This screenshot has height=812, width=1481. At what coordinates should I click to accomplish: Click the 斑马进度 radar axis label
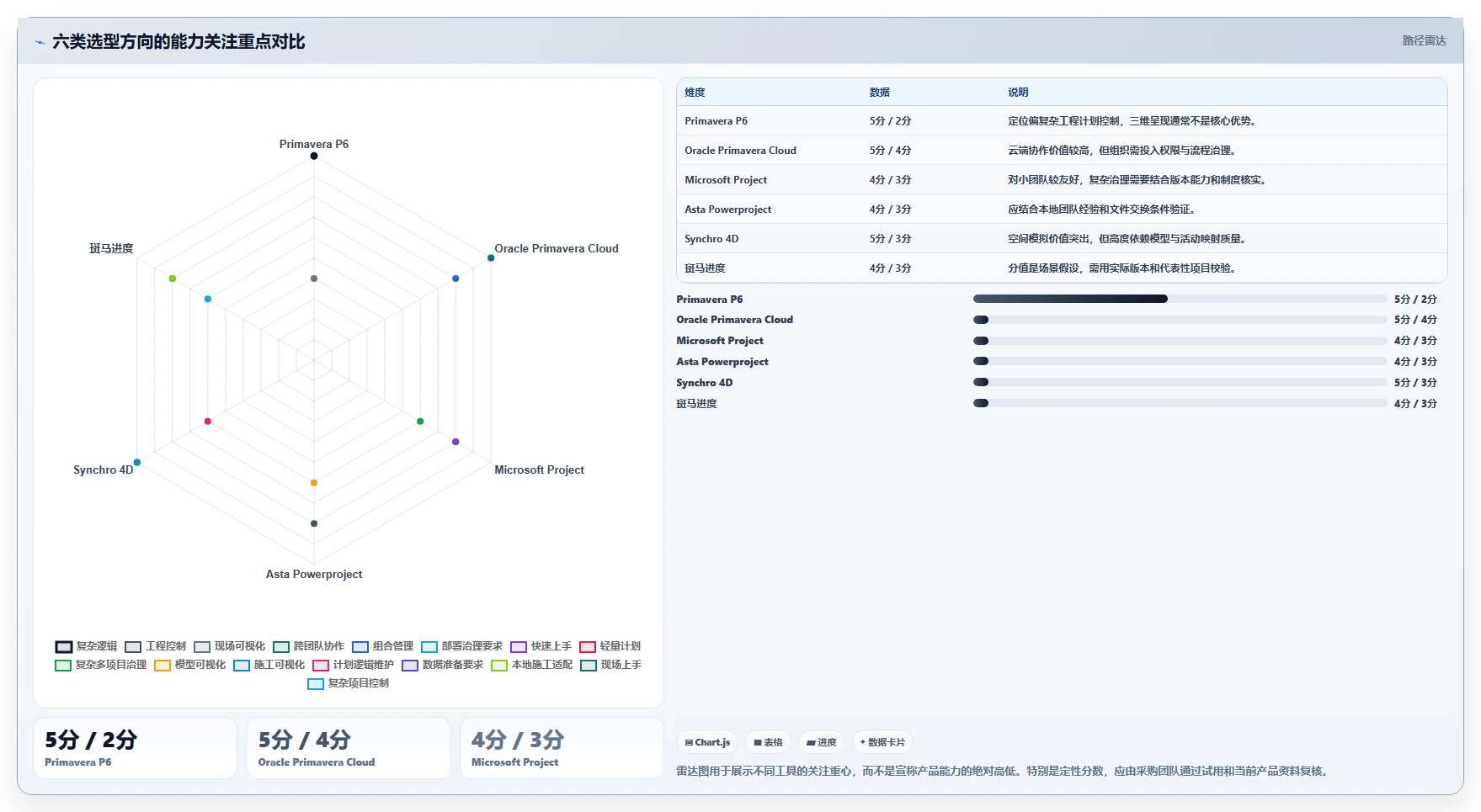coord(111,248)
